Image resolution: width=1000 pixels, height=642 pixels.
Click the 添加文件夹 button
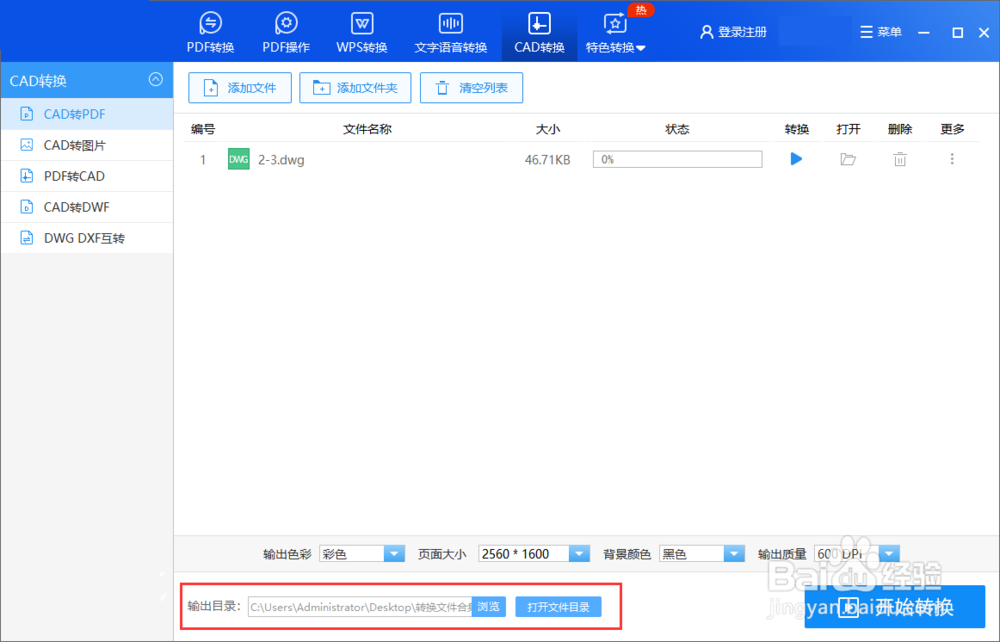355,88
